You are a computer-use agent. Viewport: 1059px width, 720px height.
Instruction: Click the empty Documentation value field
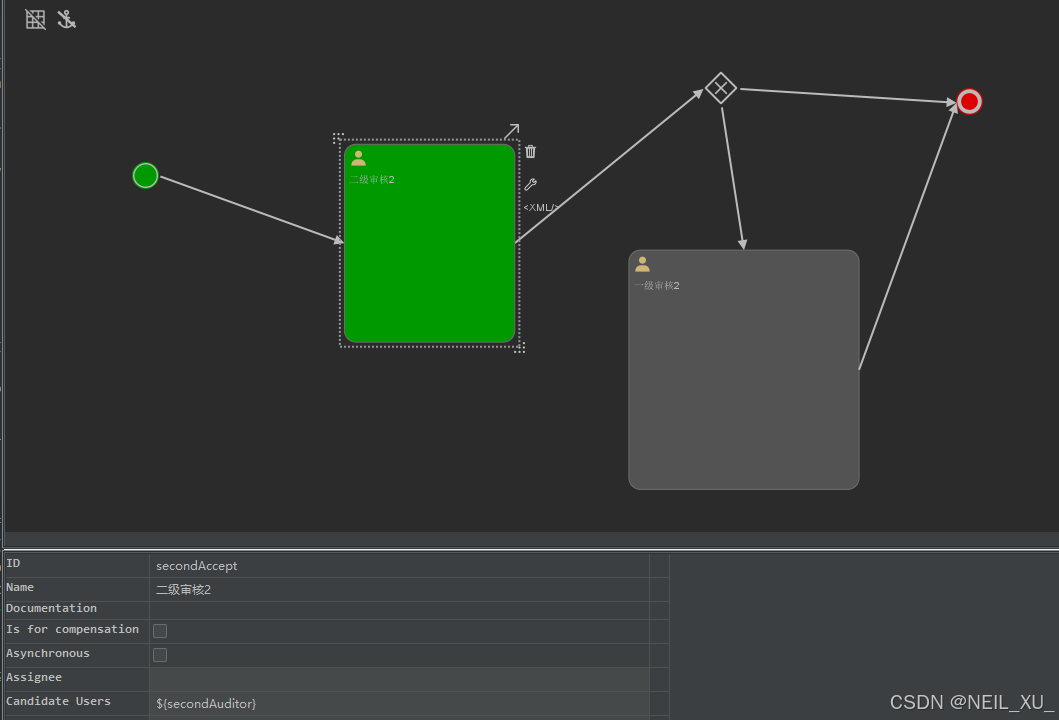[398, 609]
